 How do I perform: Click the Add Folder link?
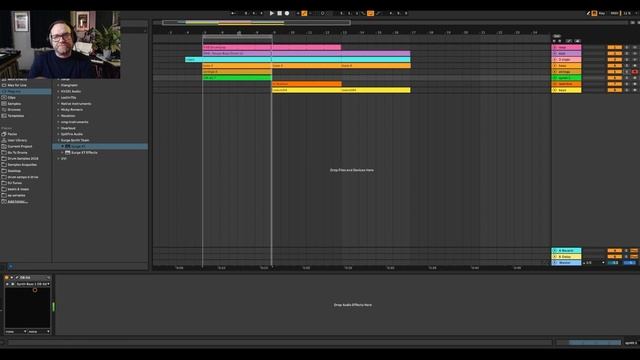[x=18, y=202]
